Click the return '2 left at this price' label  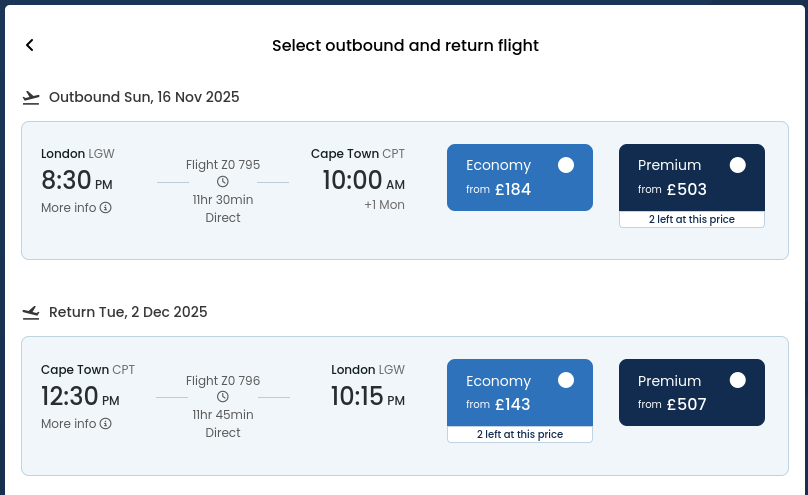point(520,434)
